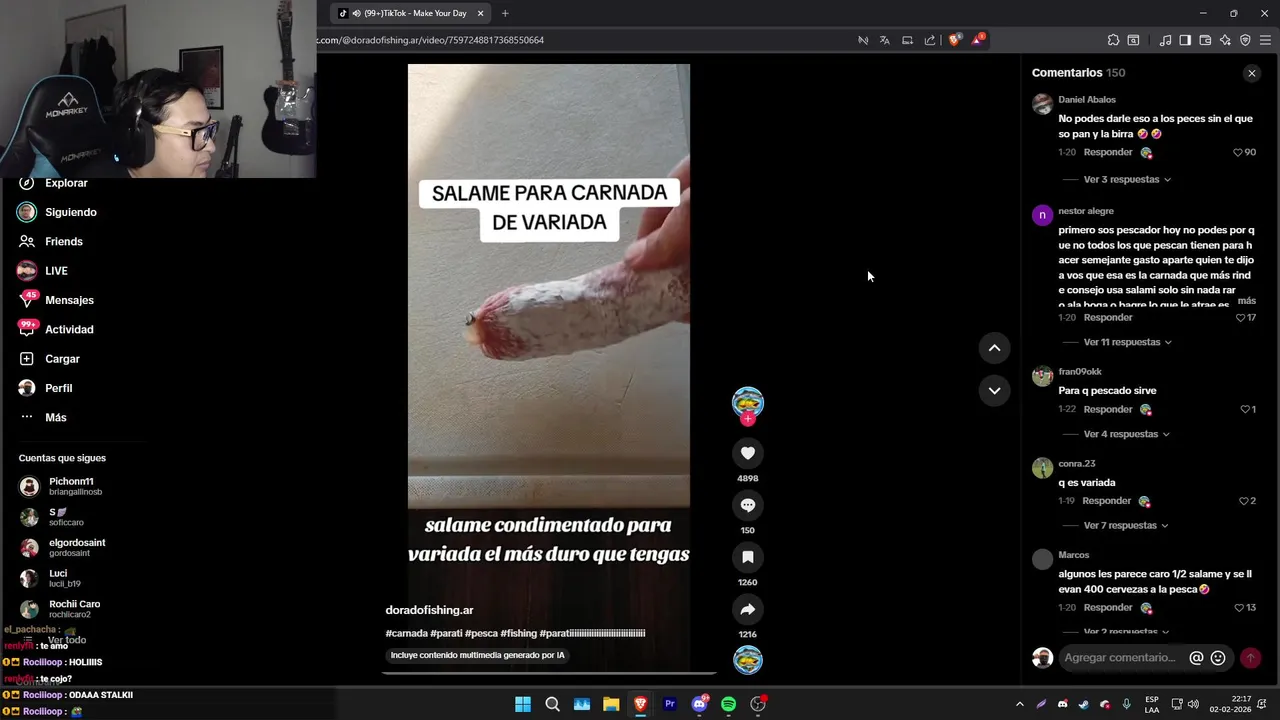Image resolution: width=1280 pixels, height=720 pixels.
Task: Open File Explorer from the taskbar
Action: click(x=611, y=704)
